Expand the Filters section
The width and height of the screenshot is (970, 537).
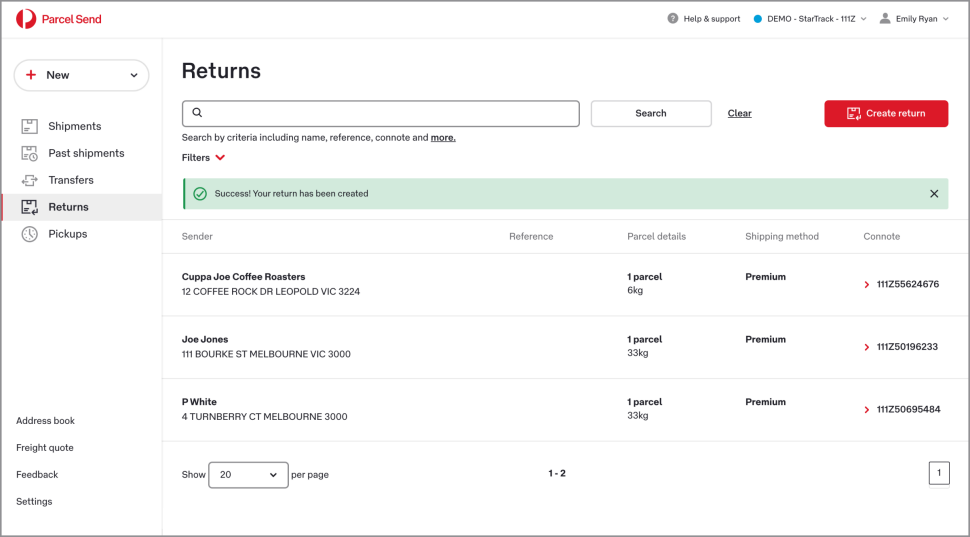[x=204, y=158]
